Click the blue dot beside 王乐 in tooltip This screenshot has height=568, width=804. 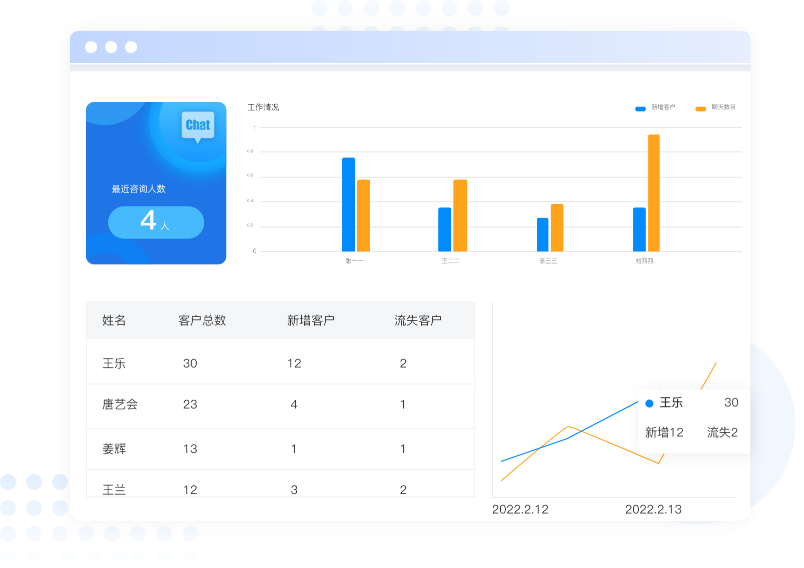point(649,403)
